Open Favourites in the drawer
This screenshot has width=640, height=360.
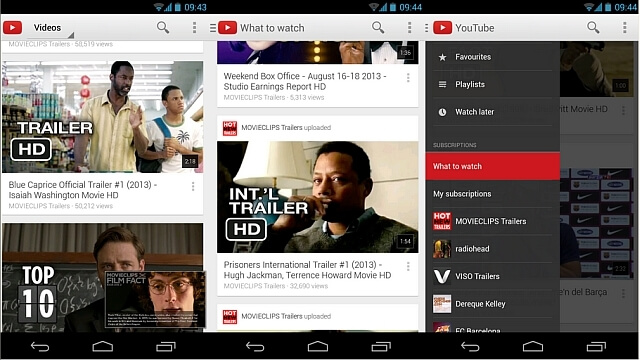(x=493, y=57)
